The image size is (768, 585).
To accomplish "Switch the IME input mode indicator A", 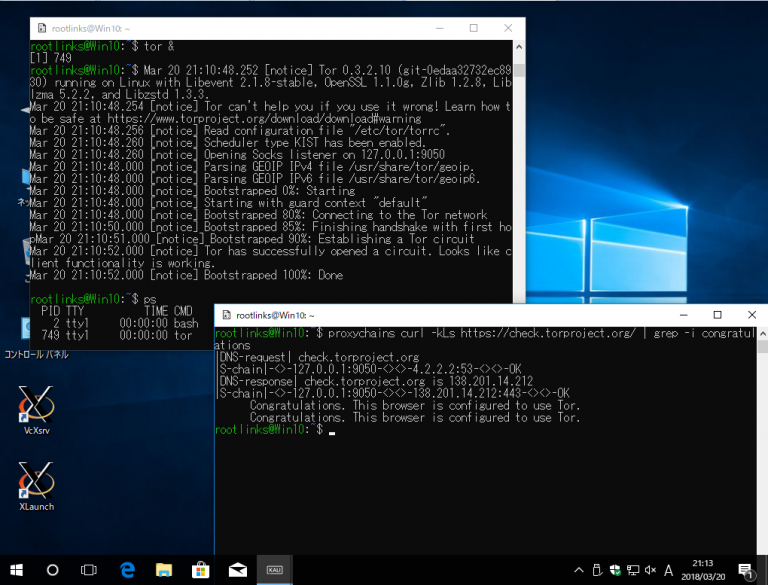I will click(x=668, y=570).
